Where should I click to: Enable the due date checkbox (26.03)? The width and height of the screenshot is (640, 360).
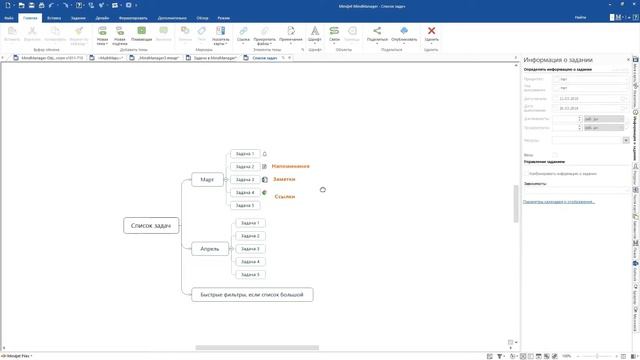click(556, 108)
